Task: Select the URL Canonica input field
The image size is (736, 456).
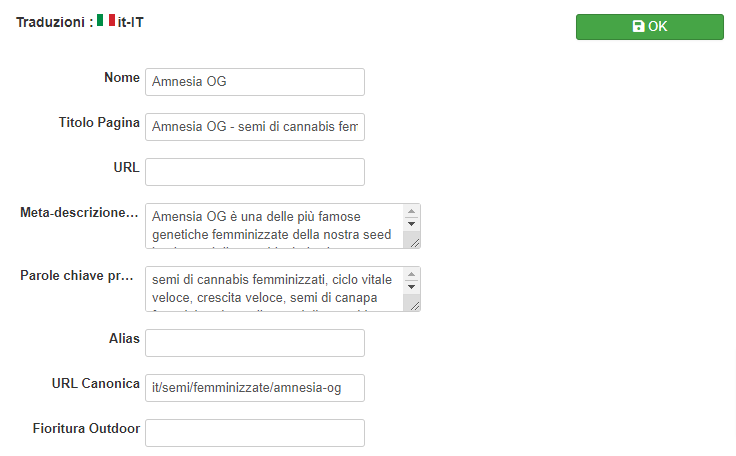Action: (255, 388)
